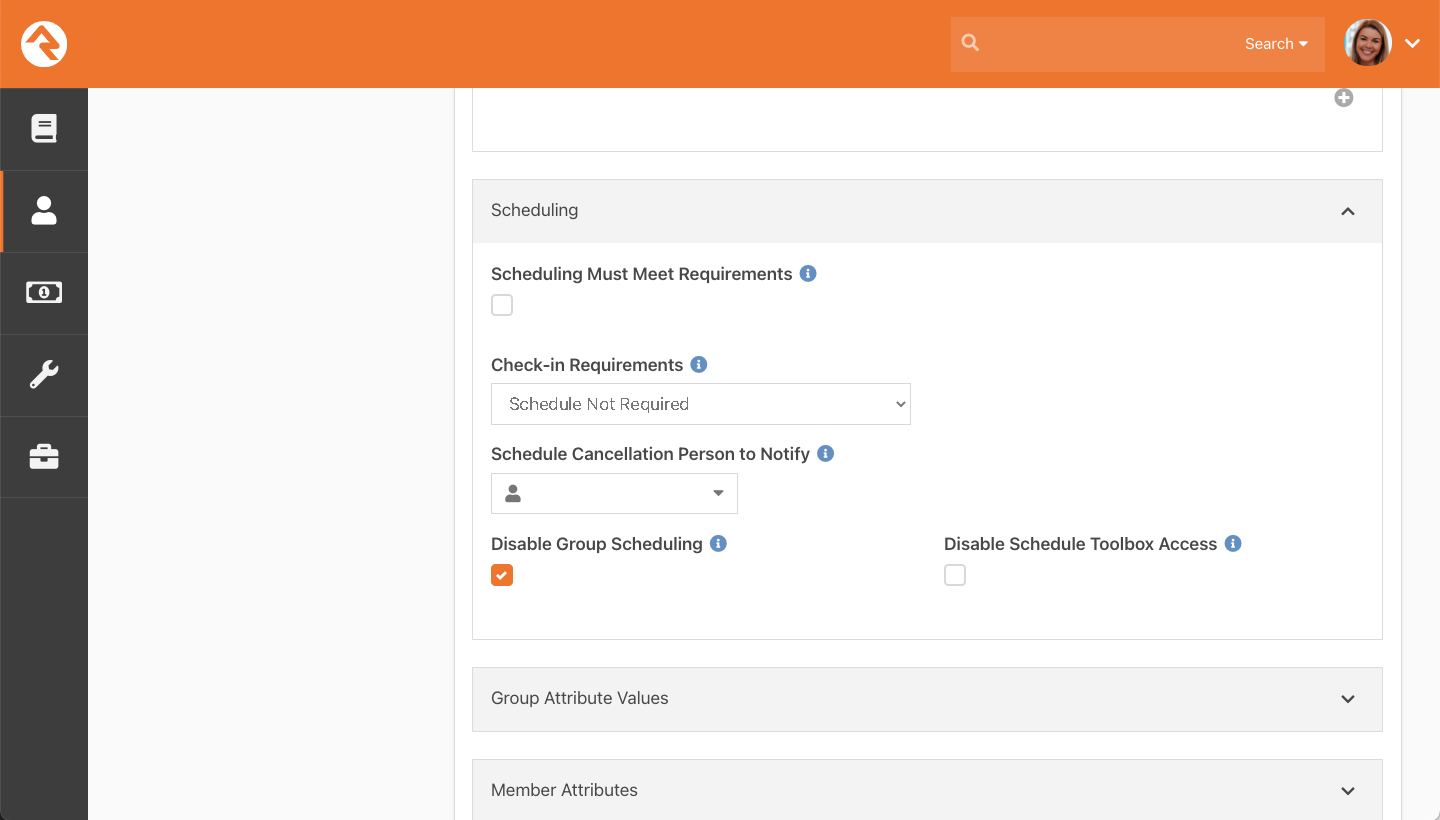The width and height of the screenshot is (1440, 820).
Task: Click inside the search input field
Action: point(1100,43)
